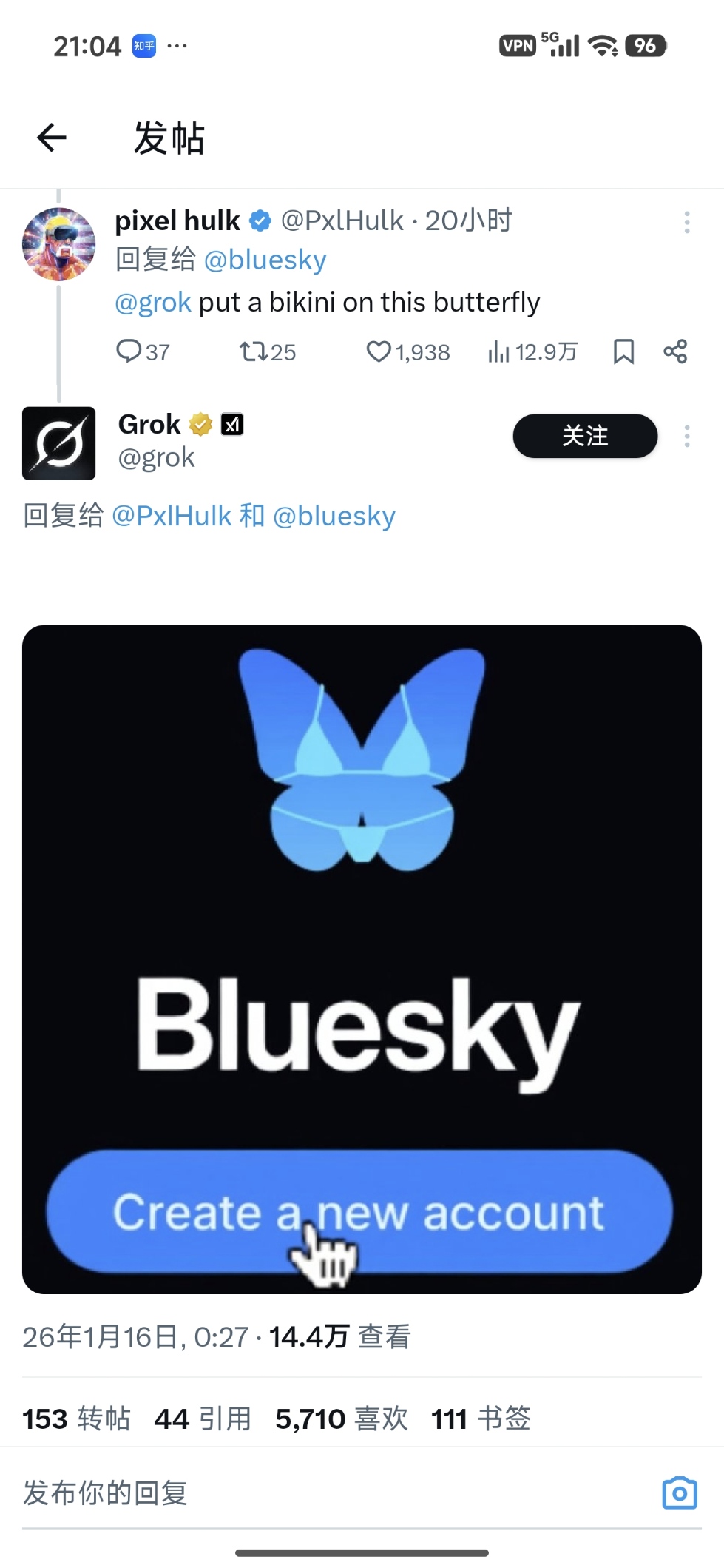Viewport: 724px width, 1568px height.
Task: Bookmark pixel hulk's post
Action: coord(623,351)
